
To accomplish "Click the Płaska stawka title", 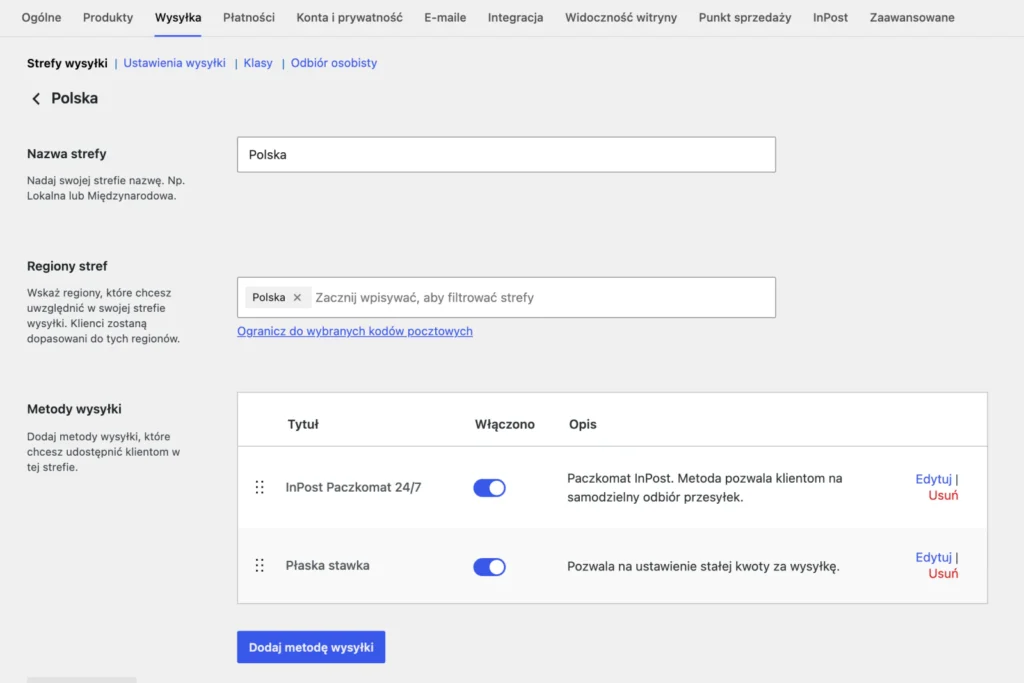I will click(327, 565).
